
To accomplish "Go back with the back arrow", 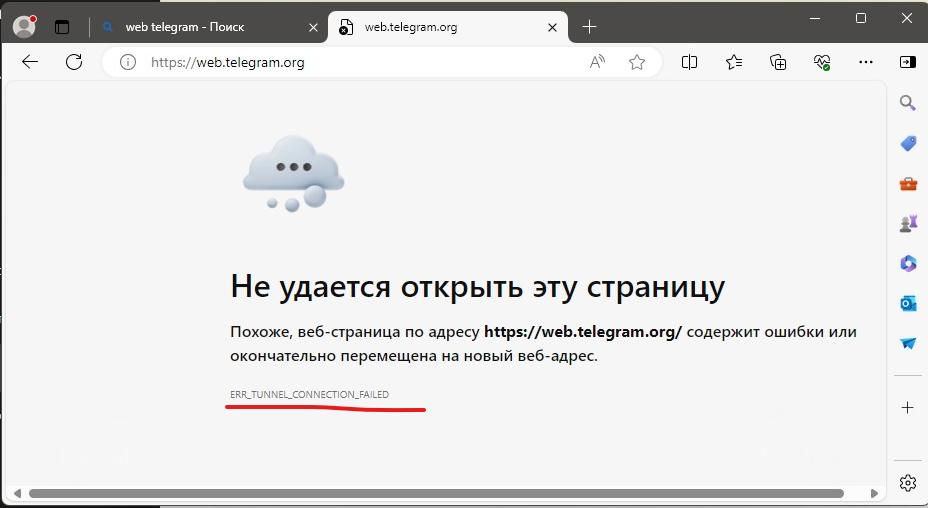I will coord(30,62).
